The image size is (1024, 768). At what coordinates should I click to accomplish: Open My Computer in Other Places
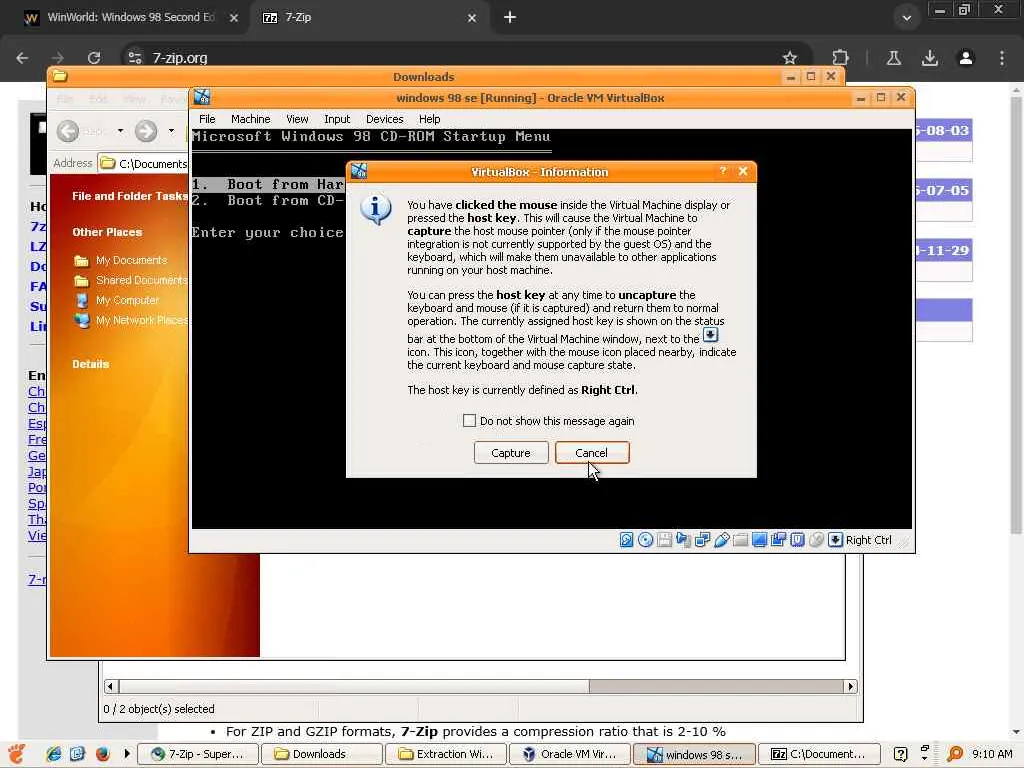pyautogui.click(x=127, y=300)
